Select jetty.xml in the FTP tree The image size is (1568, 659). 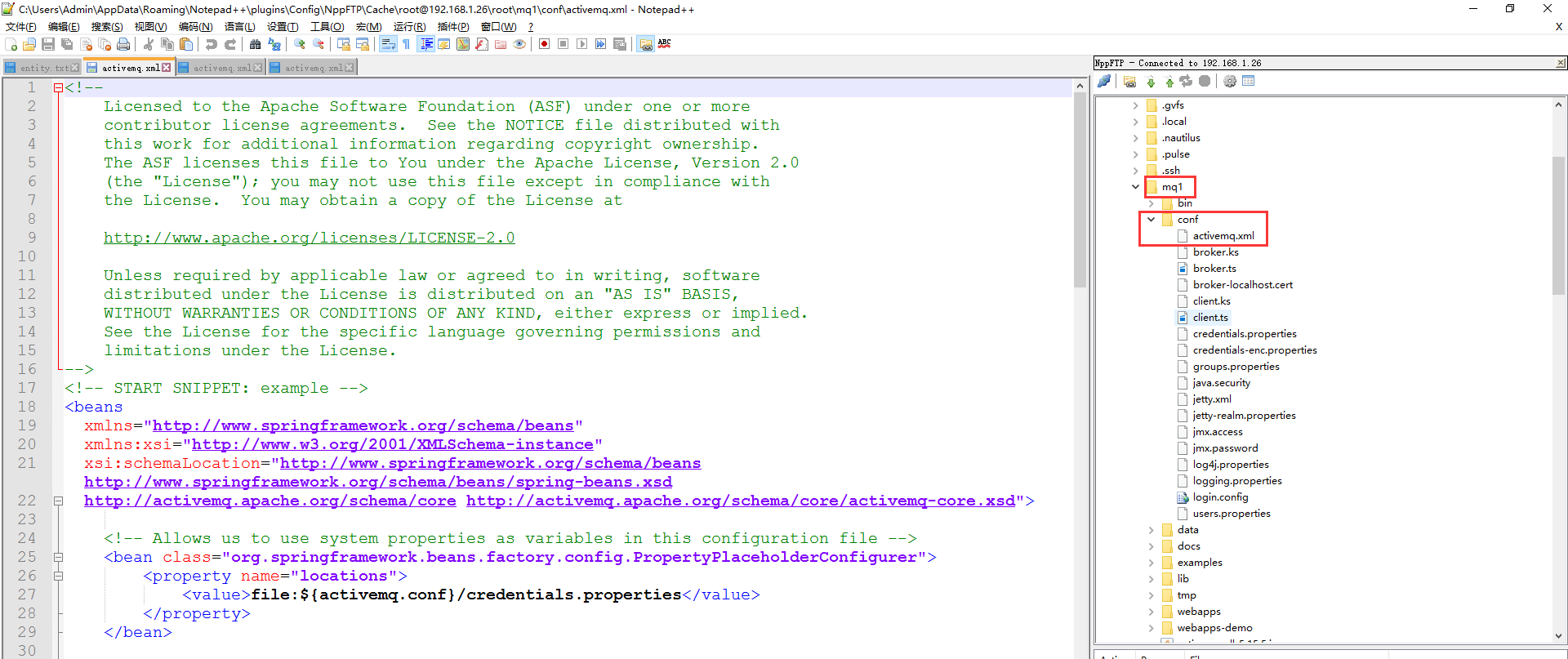point(1212,399)
